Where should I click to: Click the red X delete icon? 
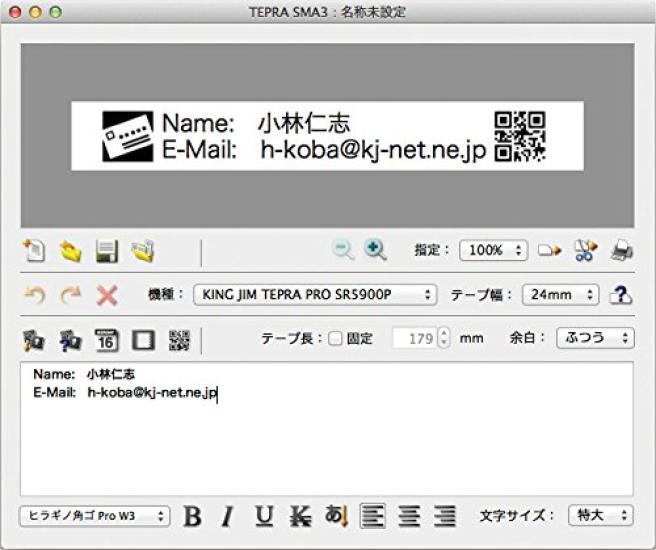[107, 295]
